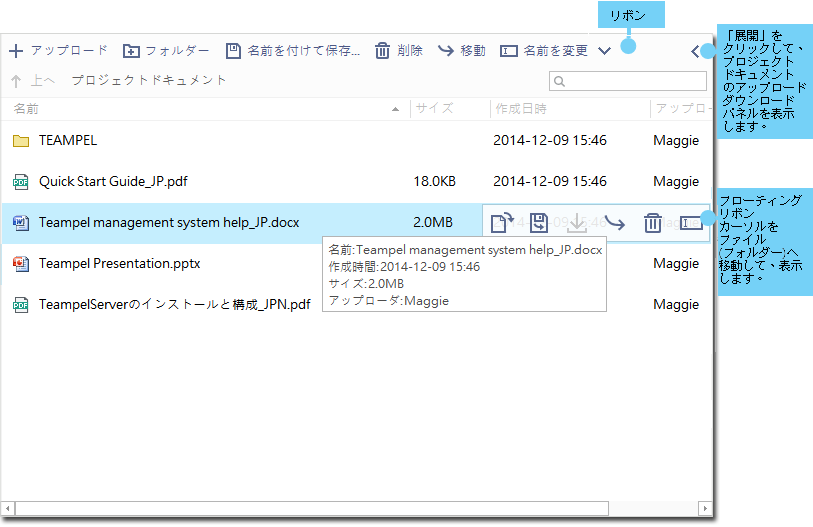Click the プロジェクトドキュメント breadcrumb

pos(149,80)
